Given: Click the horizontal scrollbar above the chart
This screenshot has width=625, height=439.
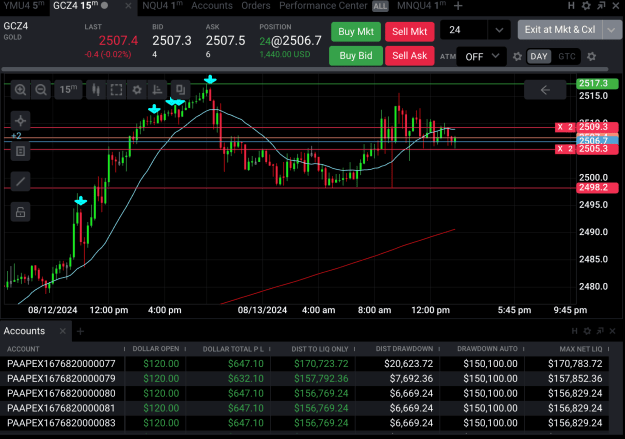Looking at the screenshot, I should tap(305, 69).
